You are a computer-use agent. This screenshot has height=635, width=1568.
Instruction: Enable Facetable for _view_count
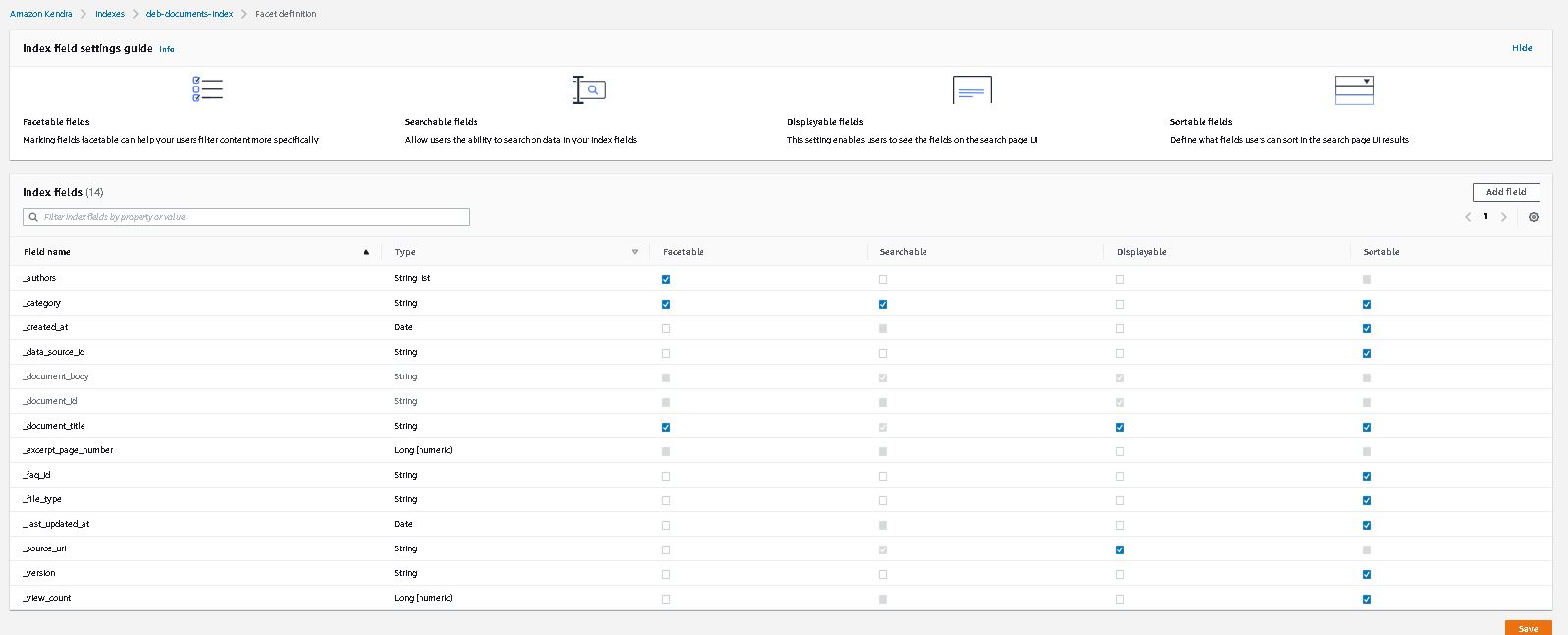(x=666, y=599)
